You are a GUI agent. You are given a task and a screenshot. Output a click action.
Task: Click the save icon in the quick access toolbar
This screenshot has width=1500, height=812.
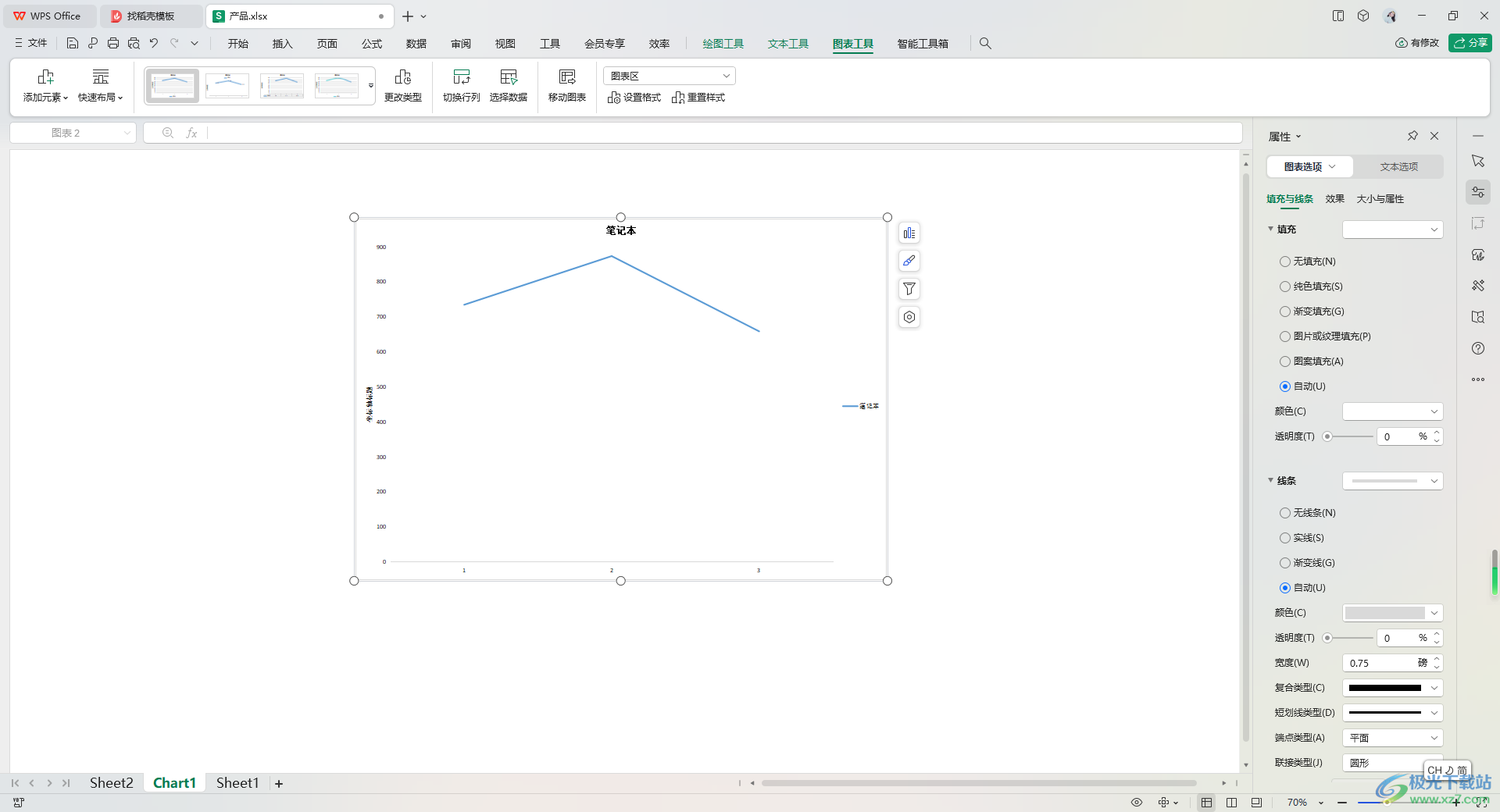pos(73,44)
